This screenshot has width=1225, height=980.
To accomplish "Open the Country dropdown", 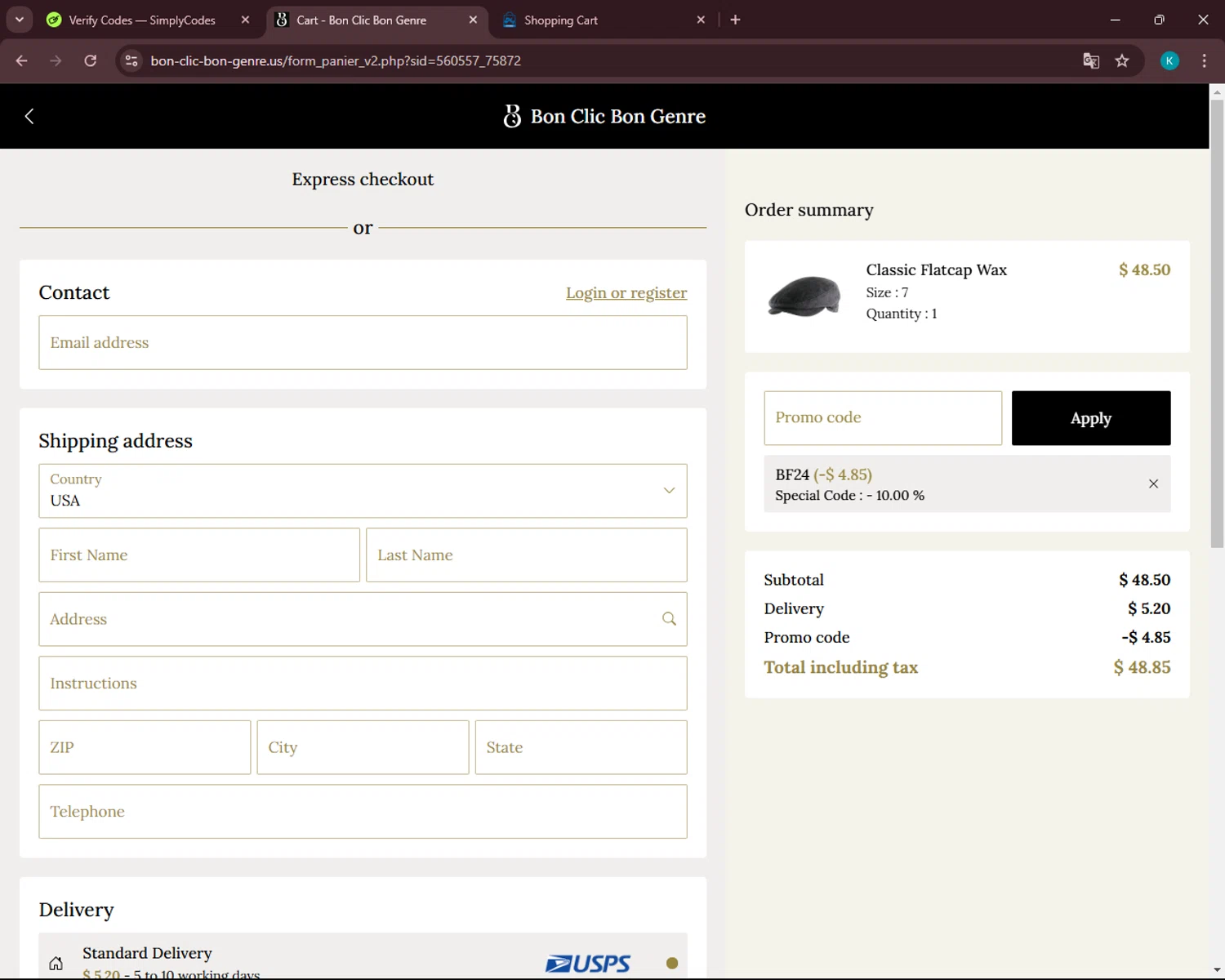I will pos(363,491).
